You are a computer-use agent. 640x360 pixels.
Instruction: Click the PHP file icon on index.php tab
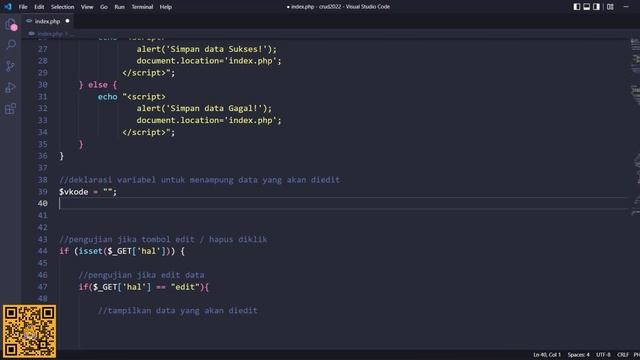pyautogui.click(x=29, y=21)
